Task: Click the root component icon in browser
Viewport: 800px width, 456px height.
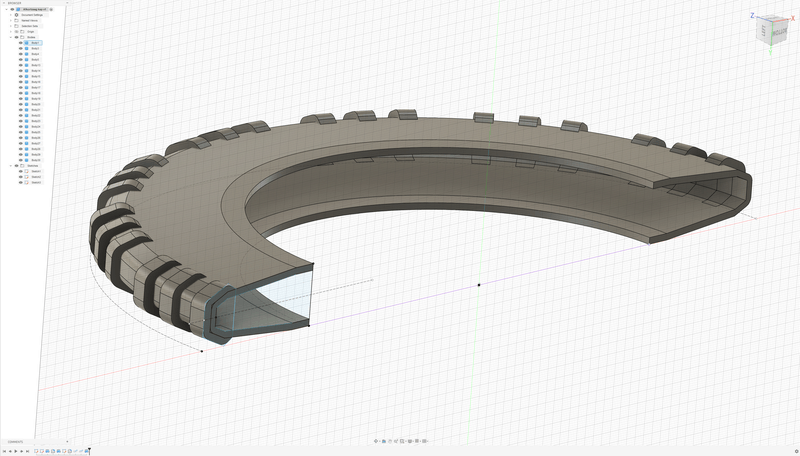Action: (x=18, y=9)
